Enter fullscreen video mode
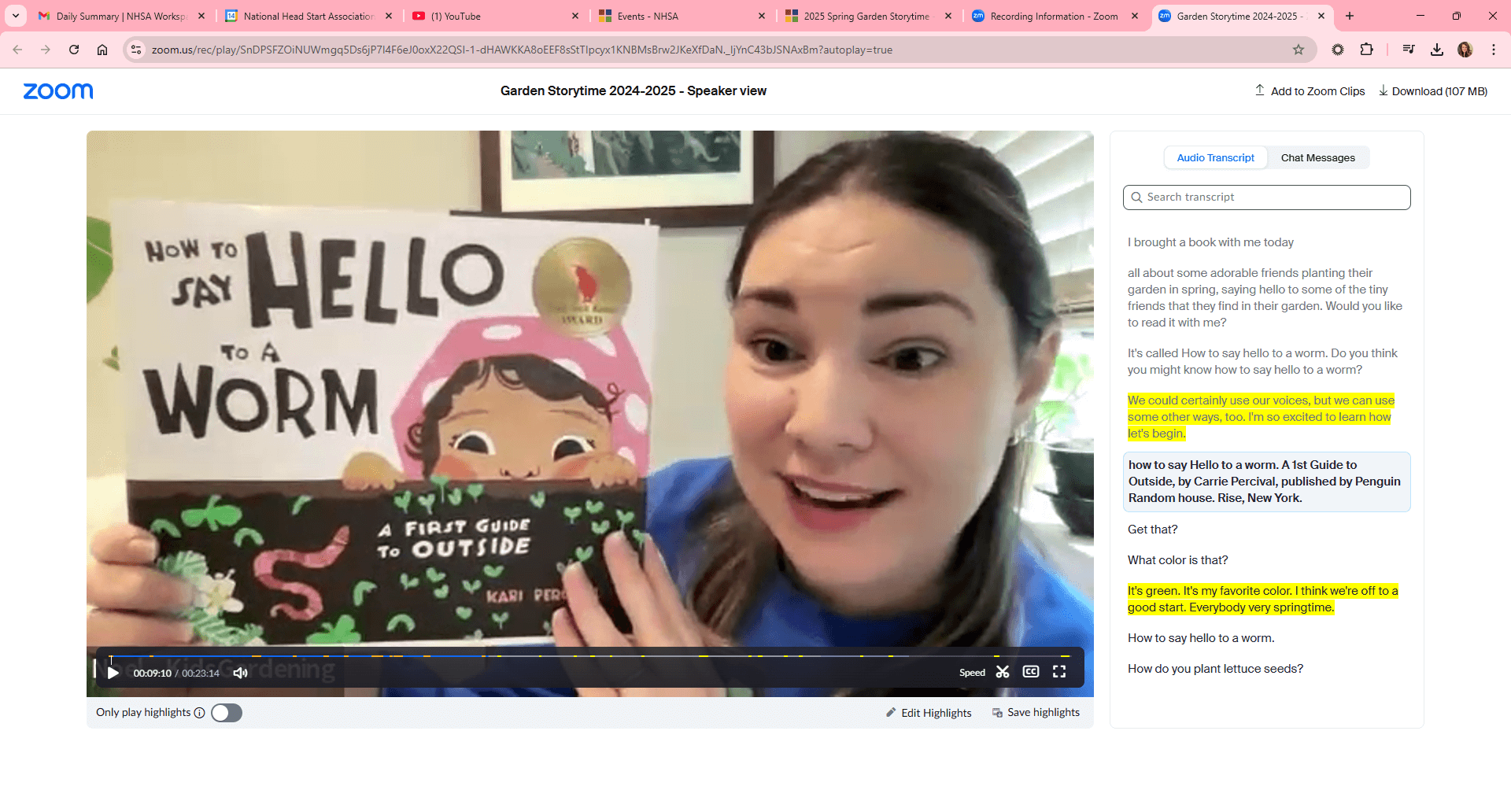This screenshot has width=1511, height=812. (x=1059, y=672)
